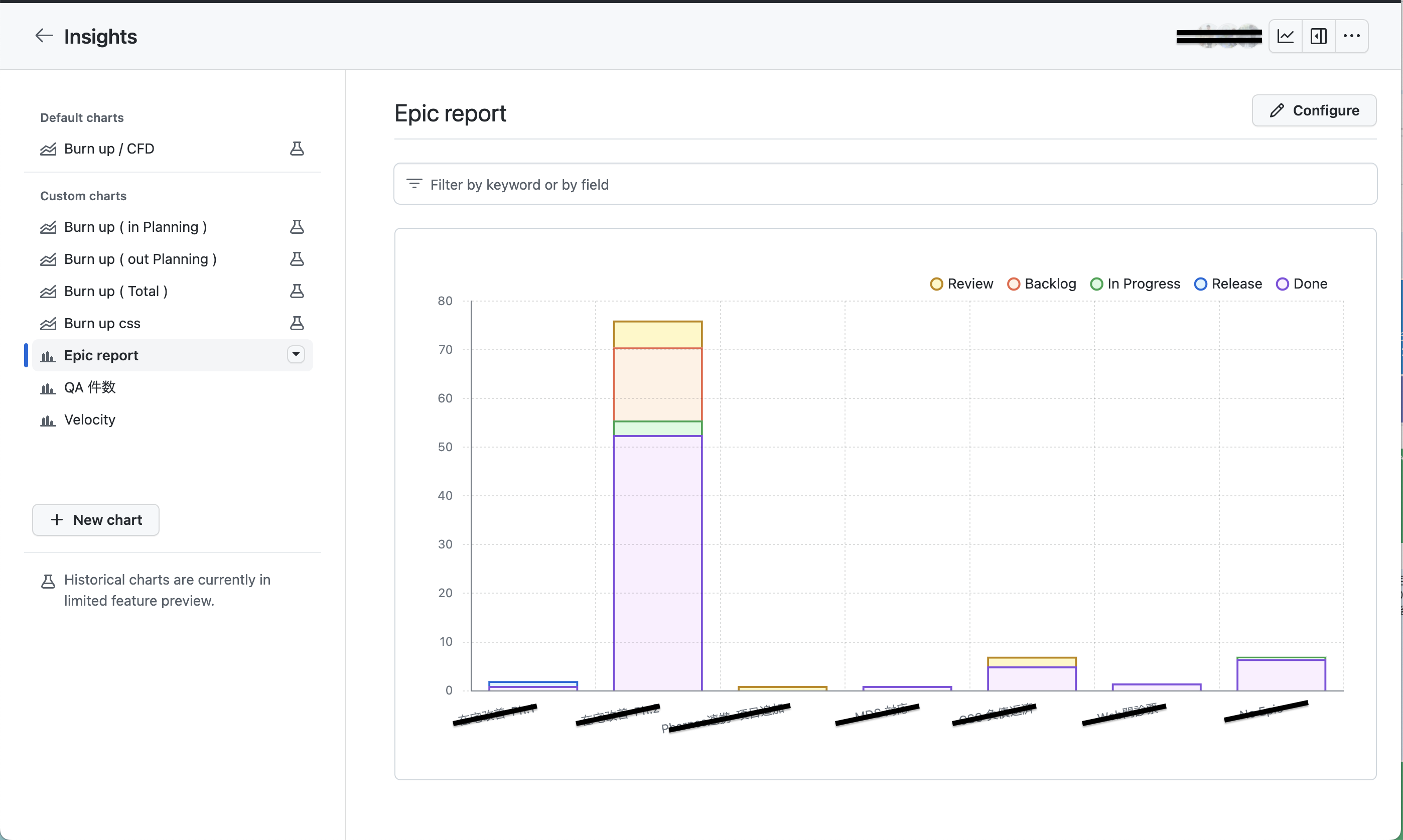Open the Burn up (in Planning) chart
This screenshot has height=840, width=1403.
[x=135, y=227]
